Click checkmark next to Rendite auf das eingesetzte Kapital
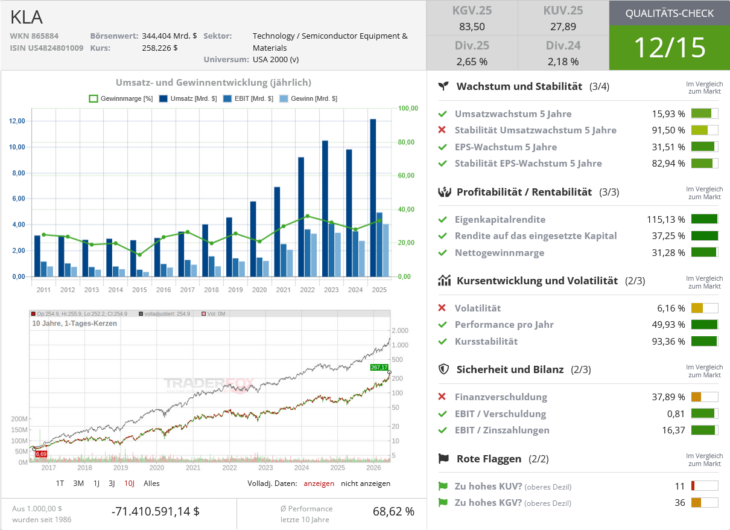The height and width of the screenshot is (530, 730). [x=442, y=236]
